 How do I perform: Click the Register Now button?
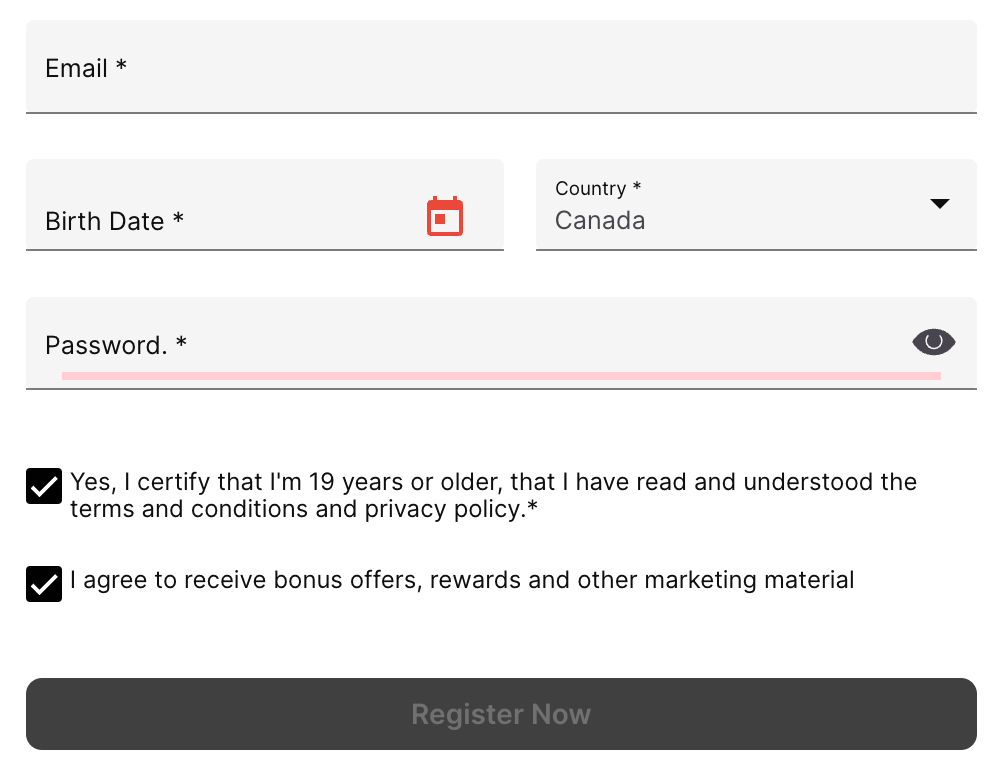[x=501, y=714]
